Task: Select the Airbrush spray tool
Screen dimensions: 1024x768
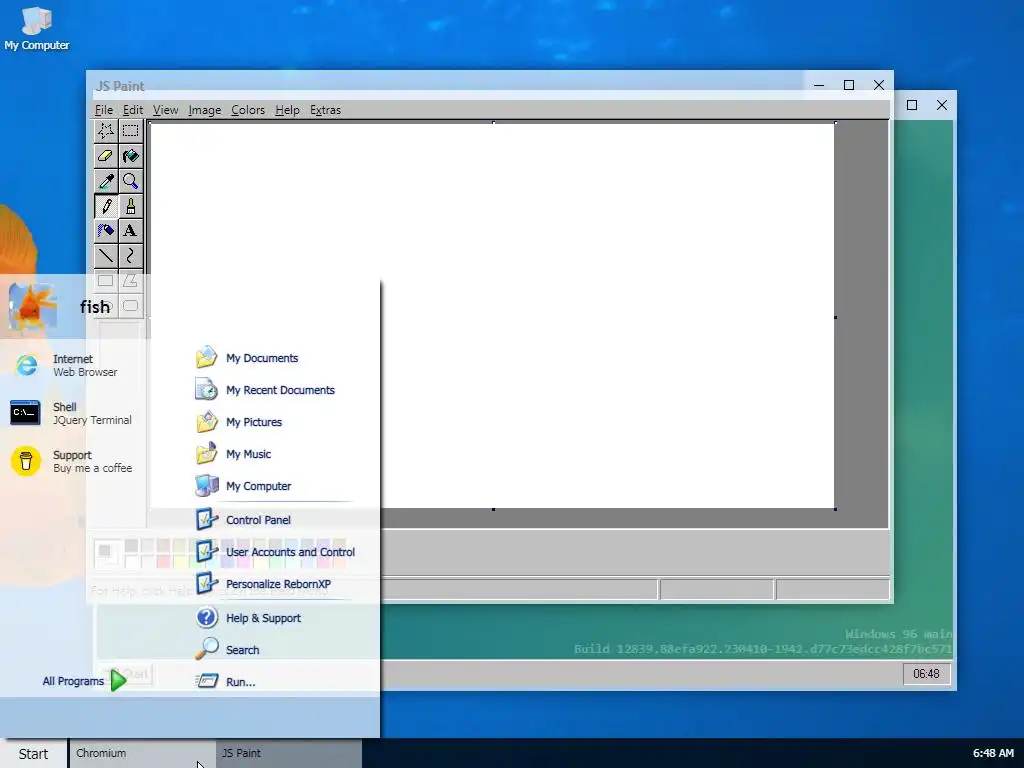Action: tap(105, 231)
